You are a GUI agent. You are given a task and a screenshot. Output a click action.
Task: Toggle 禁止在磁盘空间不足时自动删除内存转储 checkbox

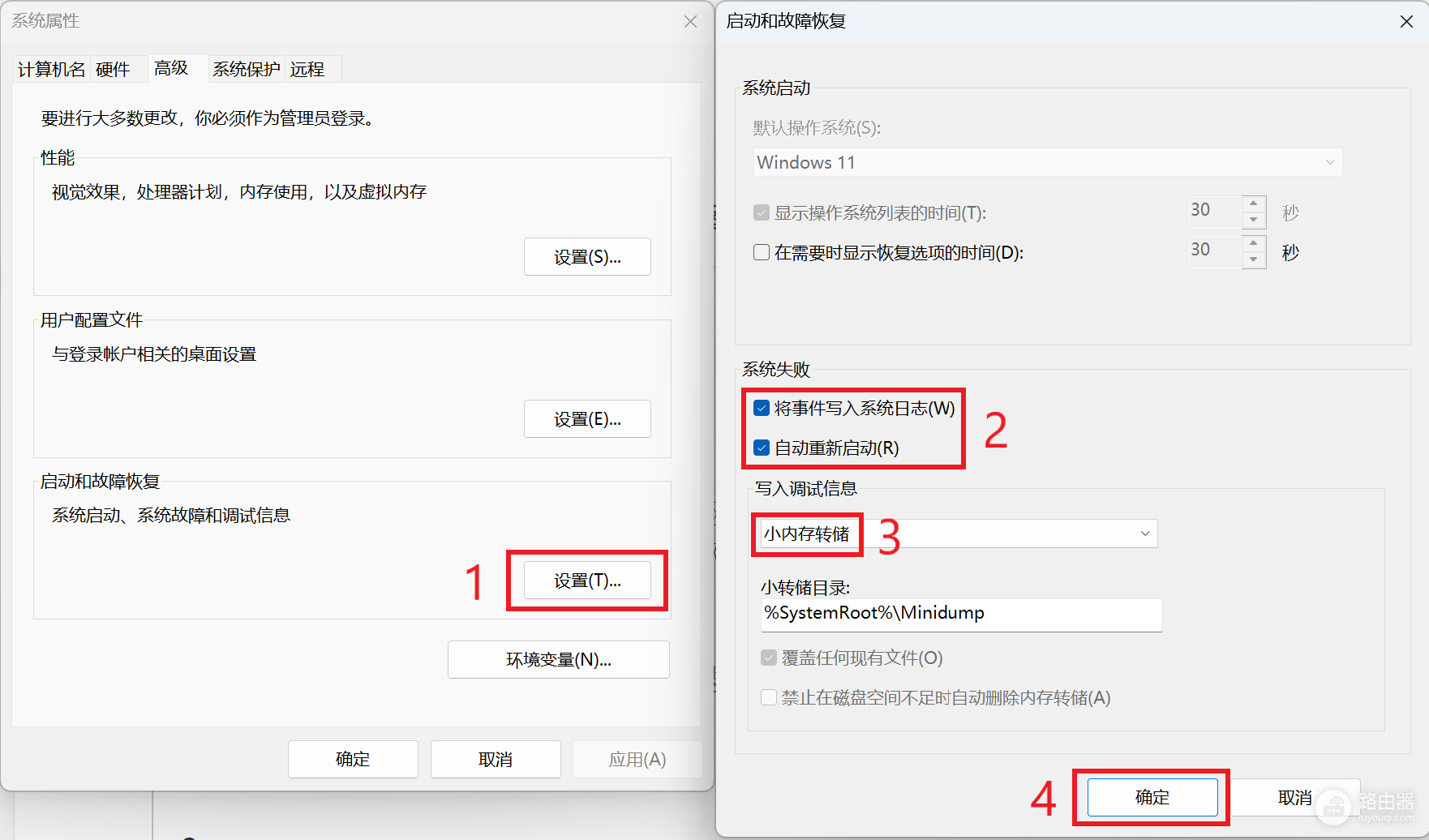[769, 697]
